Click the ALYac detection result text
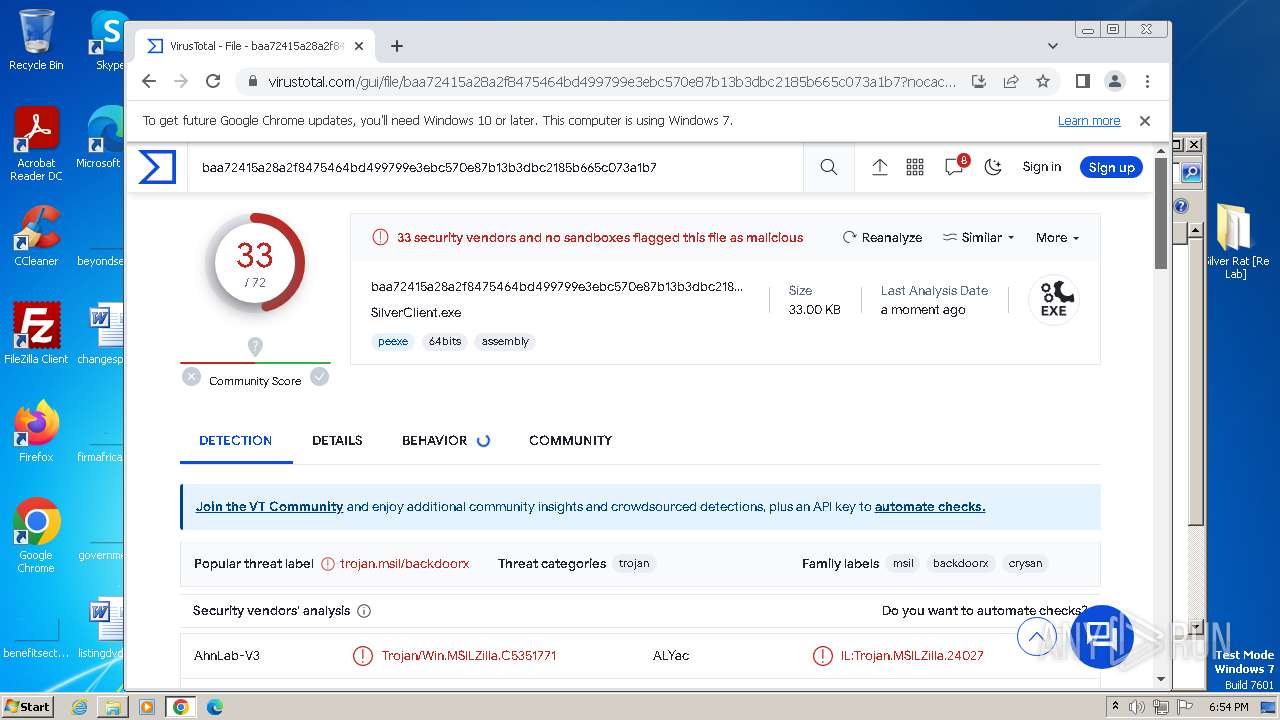 click(912, 656)
